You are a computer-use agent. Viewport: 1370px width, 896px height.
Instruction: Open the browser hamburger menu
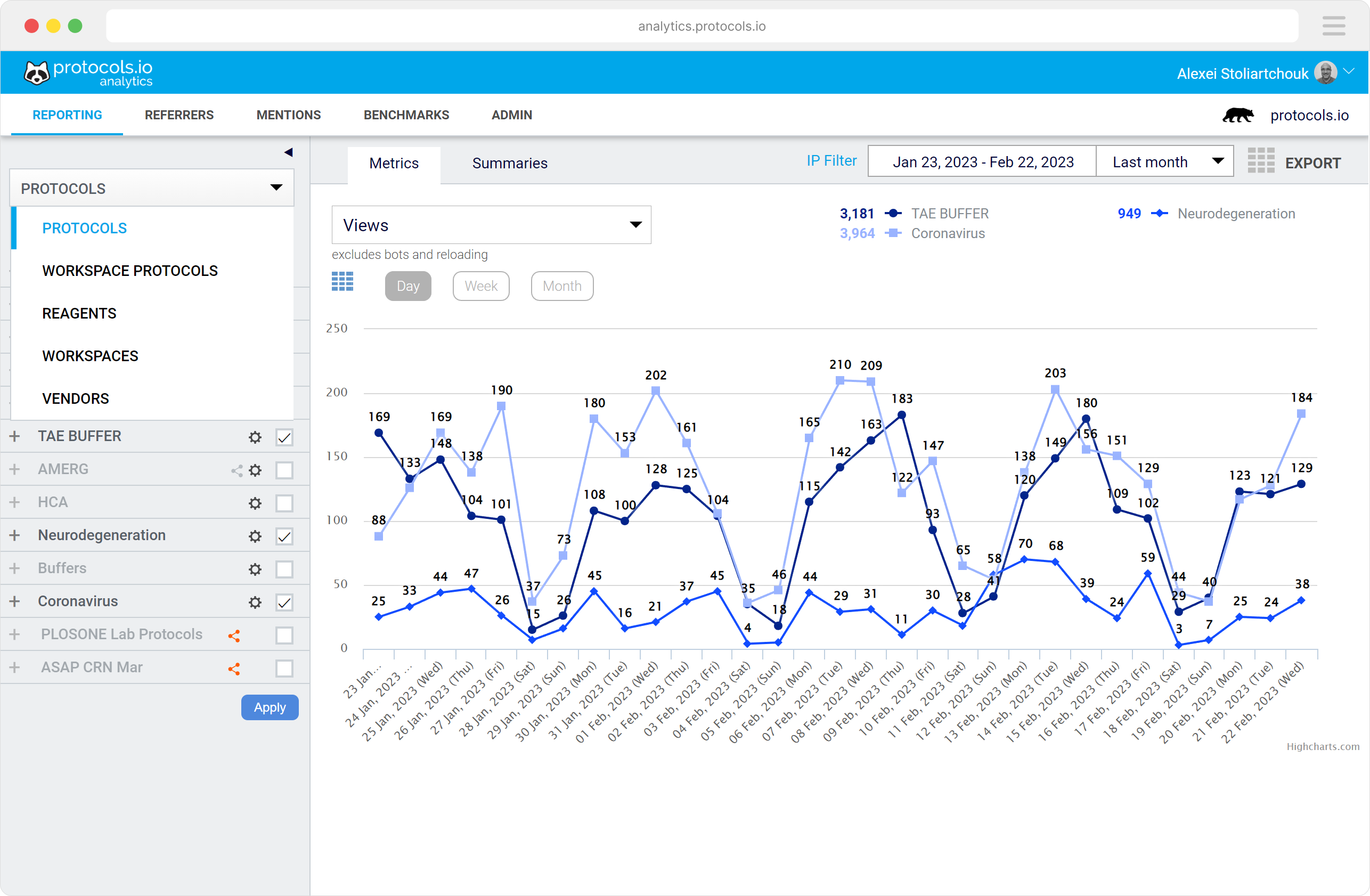tap(1334, 26)
